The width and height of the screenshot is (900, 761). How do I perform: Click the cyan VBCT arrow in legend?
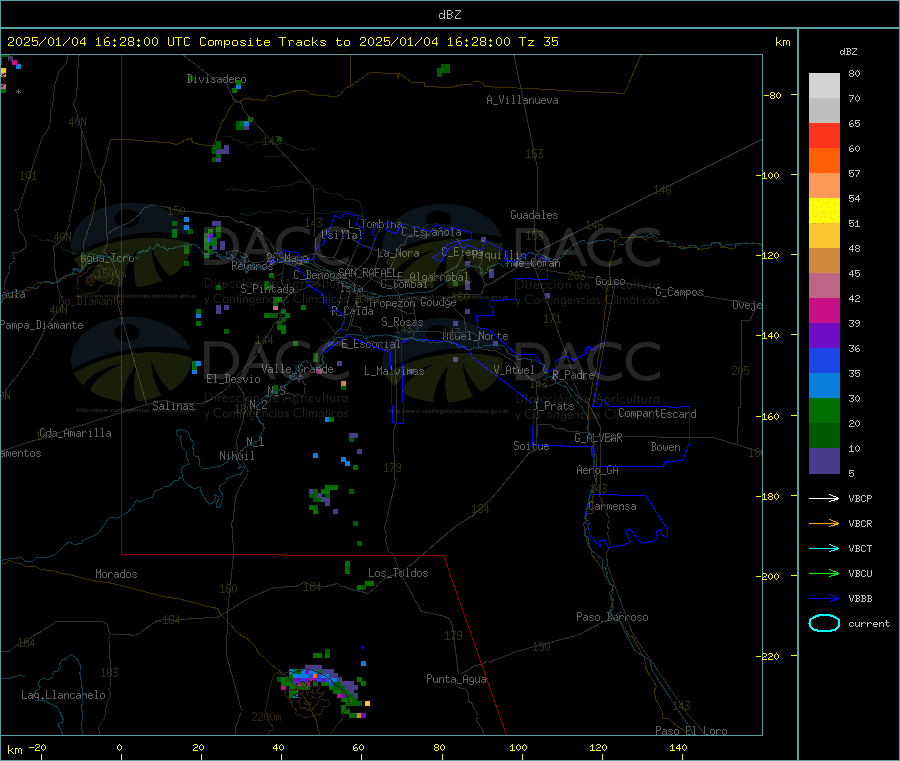point(824,549)
